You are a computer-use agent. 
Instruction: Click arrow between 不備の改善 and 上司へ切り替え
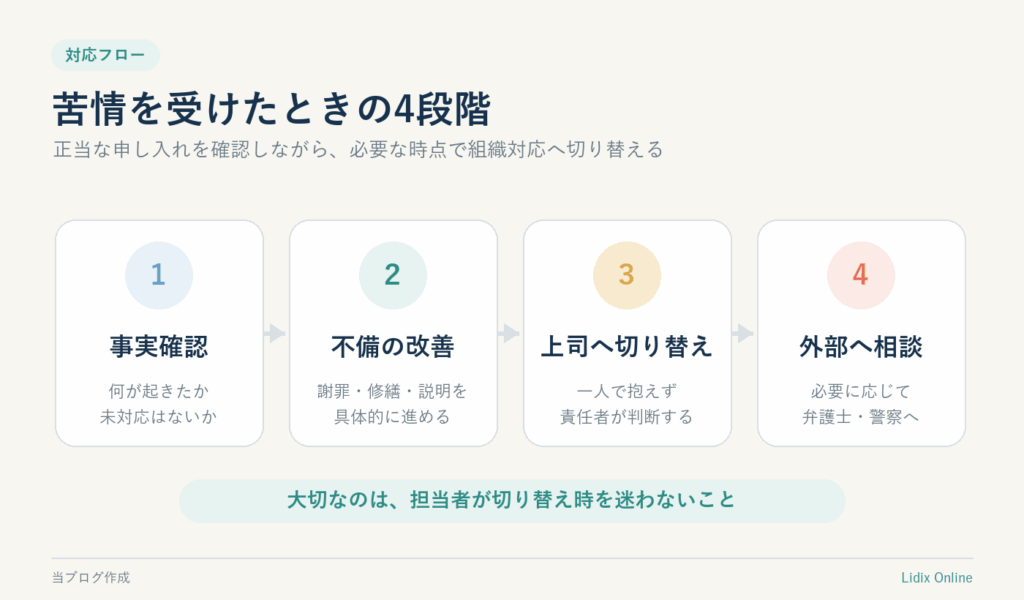tap(509, 333)
